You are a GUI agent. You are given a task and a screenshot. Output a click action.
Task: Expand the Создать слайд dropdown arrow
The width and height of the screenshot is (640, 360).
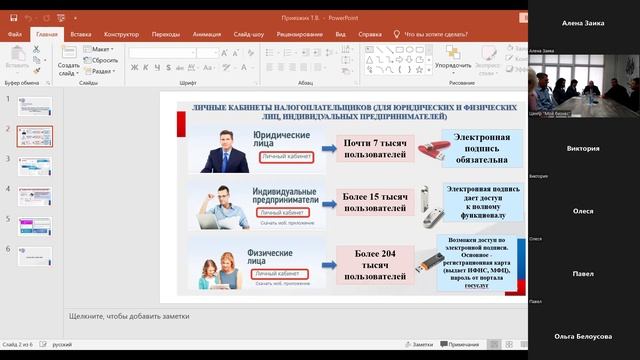click(x=77, y=73)
